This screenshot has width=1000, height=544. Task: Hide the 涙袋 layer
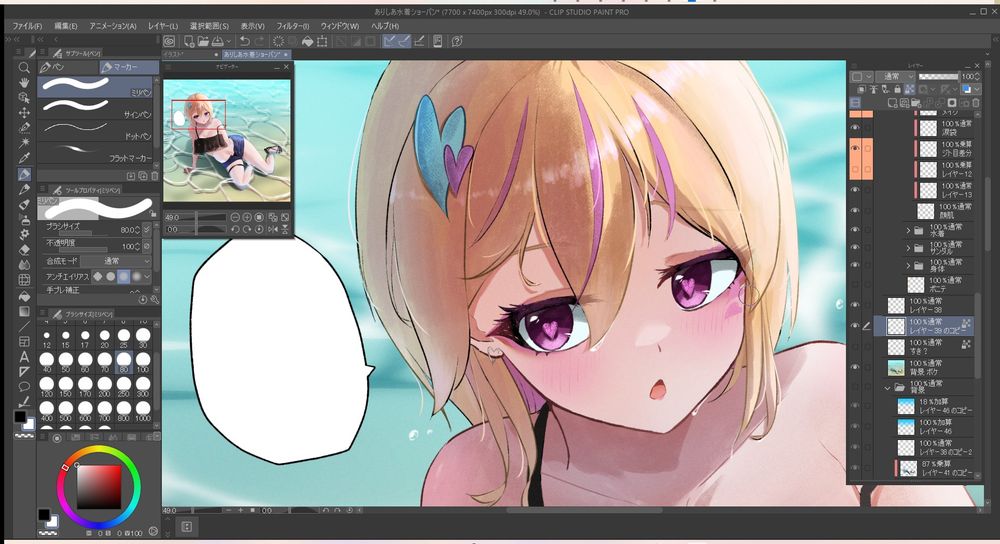855,128
